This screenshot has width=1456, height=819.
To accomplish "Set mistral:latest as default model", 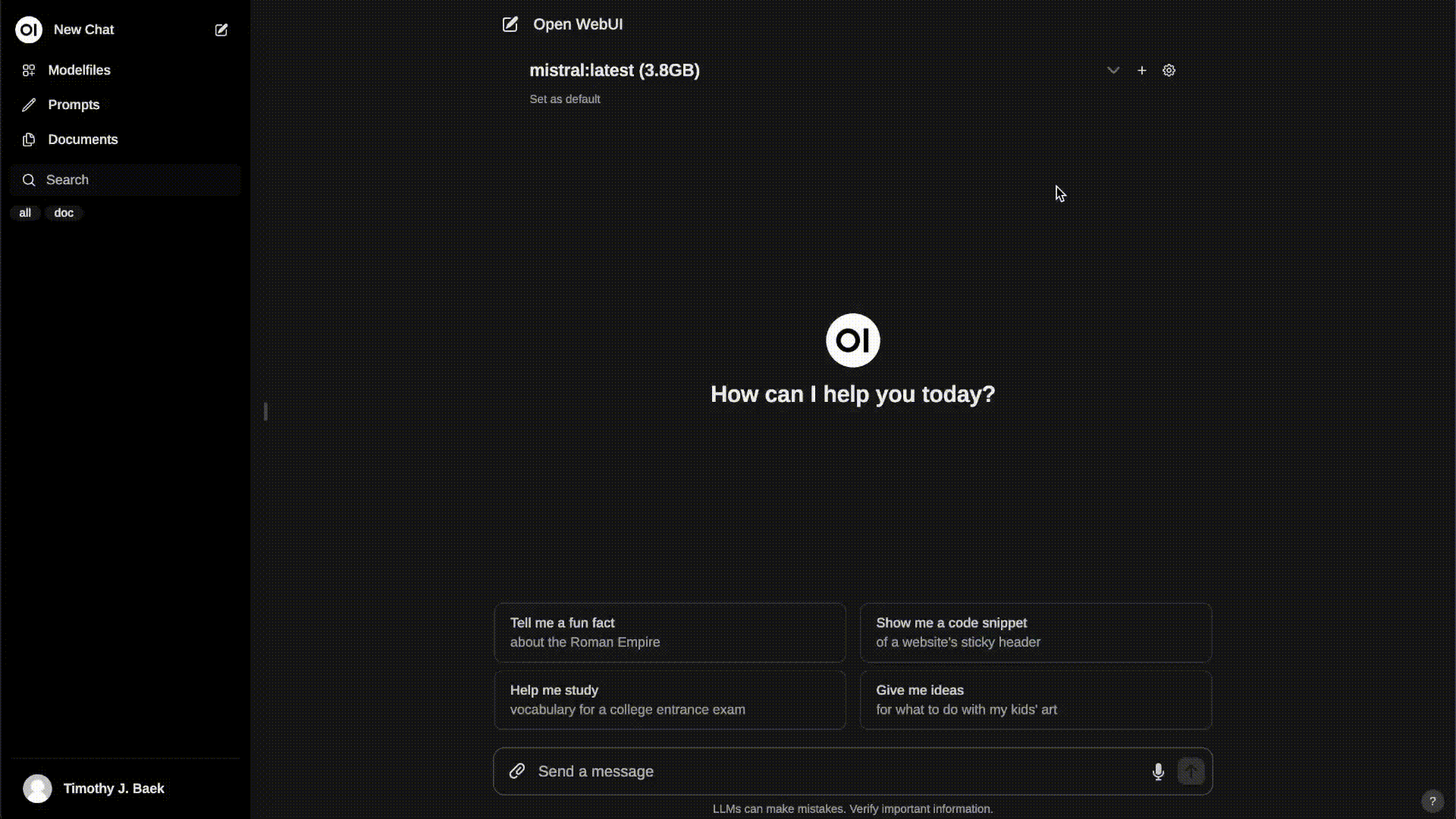I will (564, 99).
